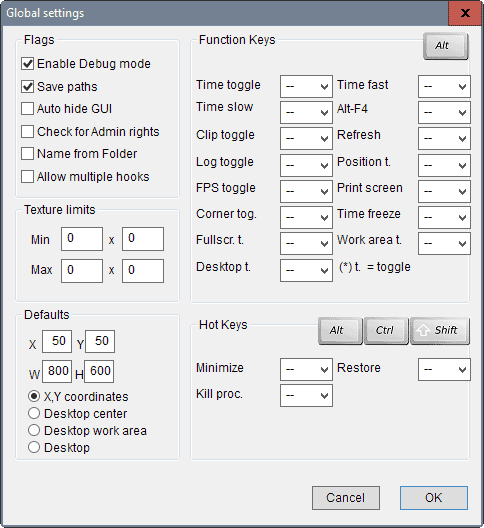Viewport: 484px width, 528px height.
Task: Click the Cancel button
Action: click(346, 498)
